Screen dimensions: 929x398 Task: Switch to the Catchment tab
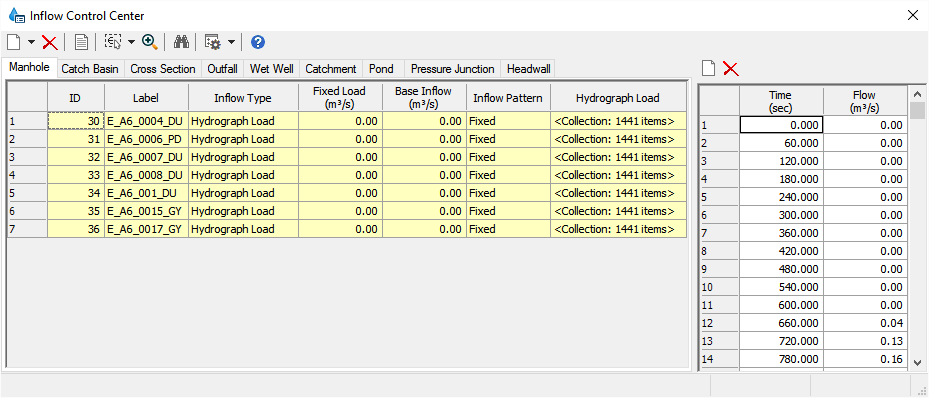(331, 69)
